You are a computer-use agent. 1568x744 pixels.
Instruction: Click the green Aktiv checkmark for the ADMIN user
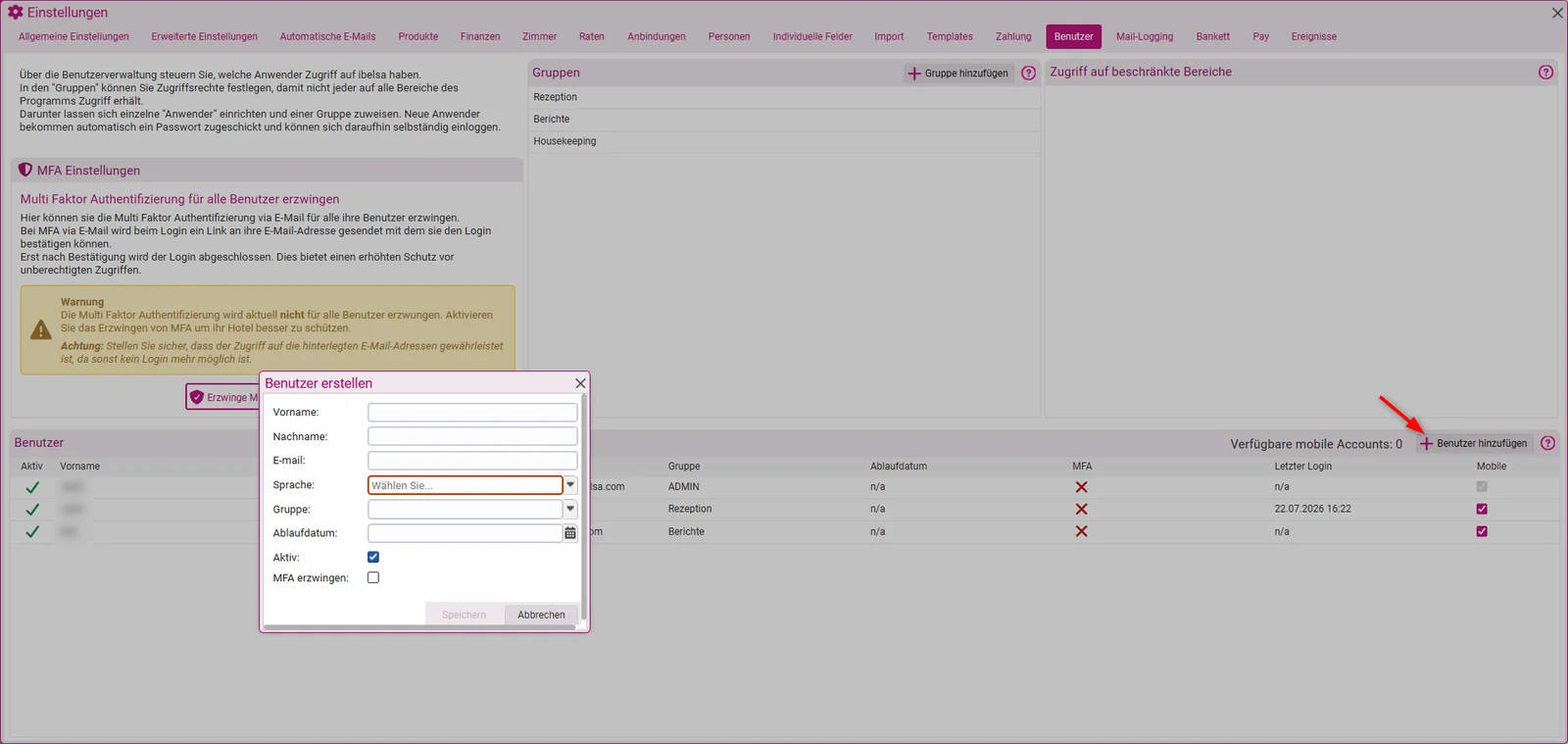(x=32, y=487)
